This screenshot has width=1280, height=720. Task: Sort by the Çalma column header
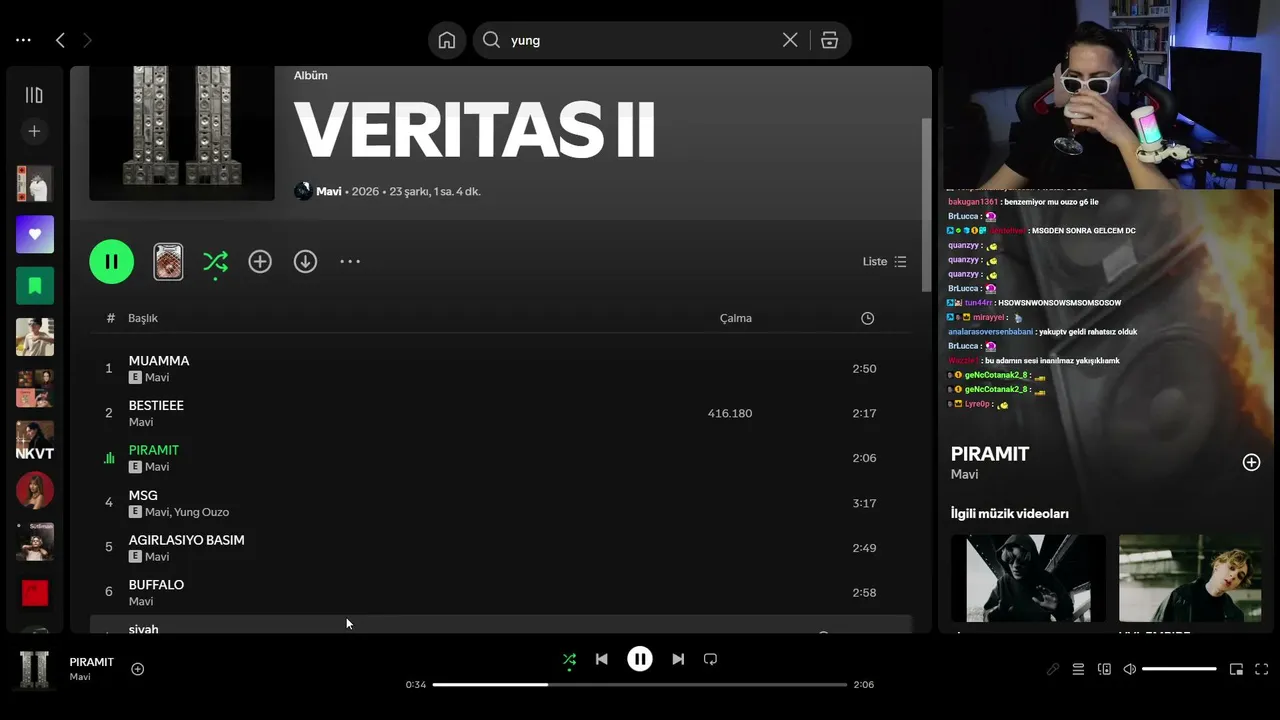736,318
